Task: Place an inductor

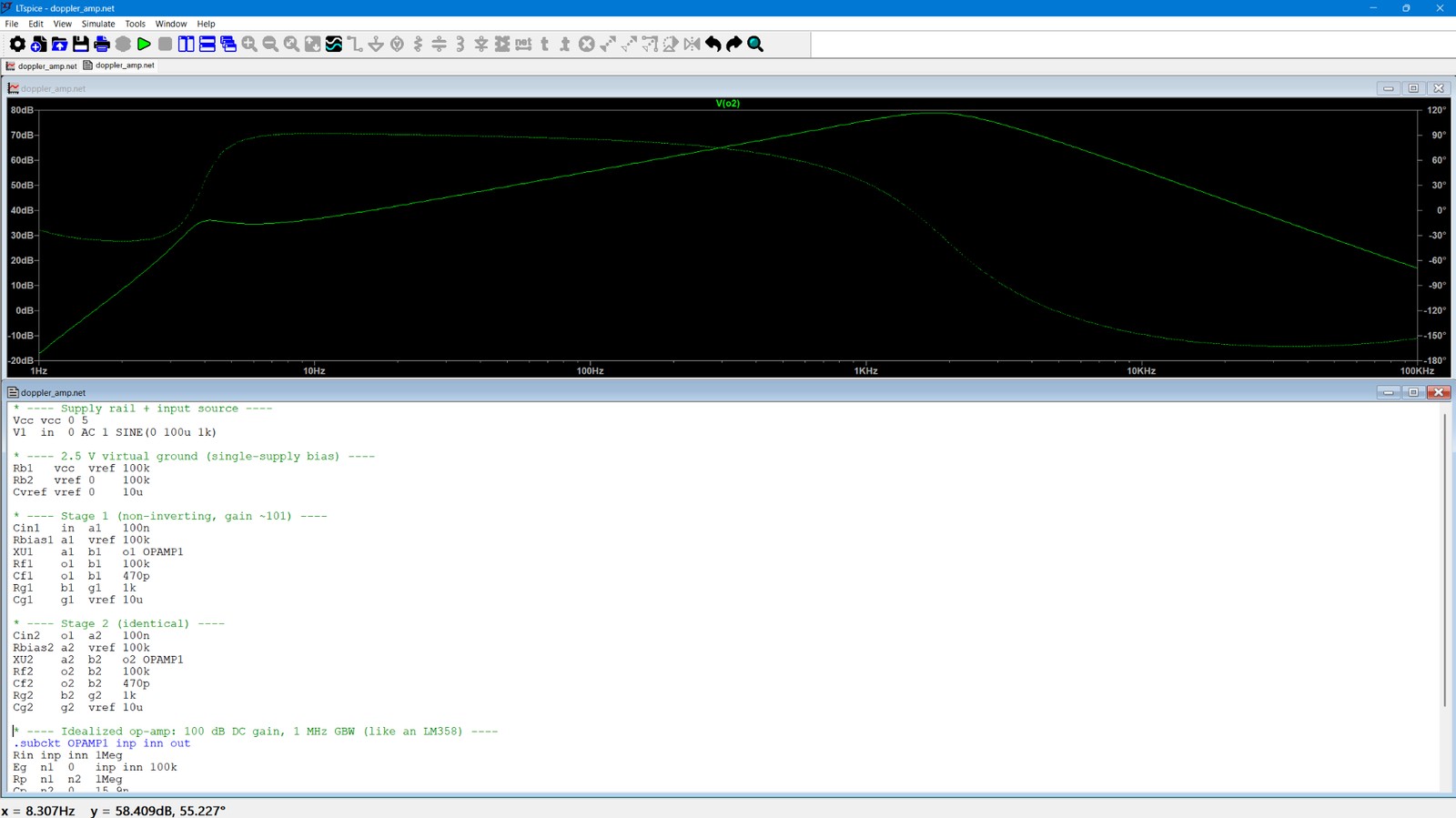Action: coord(460,44)
